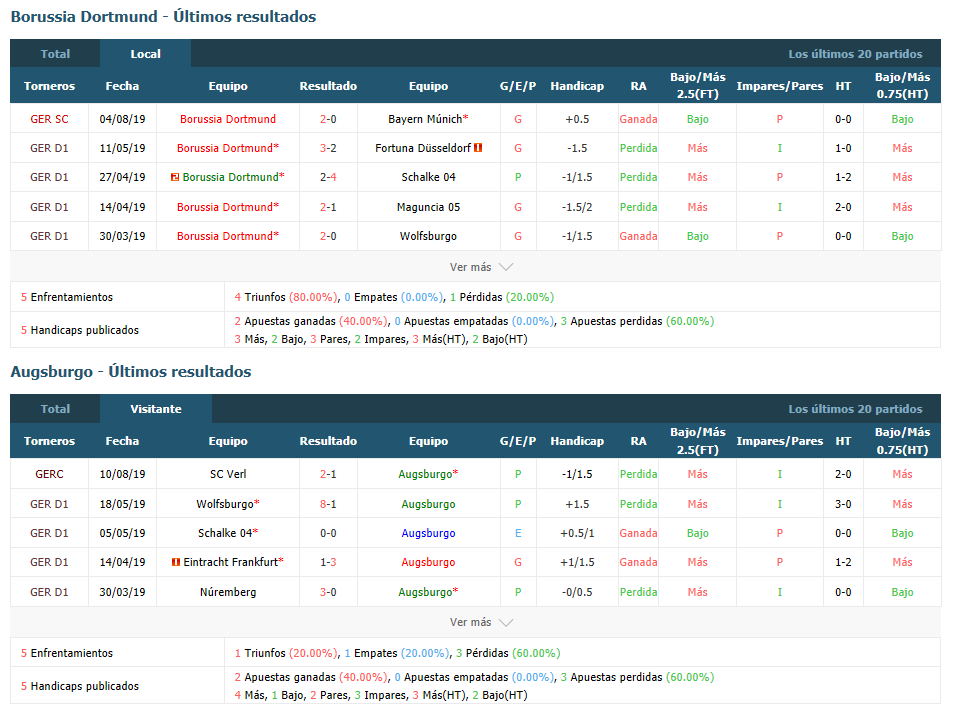Switch to the Total tab for Borussia Dortmund
The width and height of the screenshot is (953, 708).
[x=55, y=53]
